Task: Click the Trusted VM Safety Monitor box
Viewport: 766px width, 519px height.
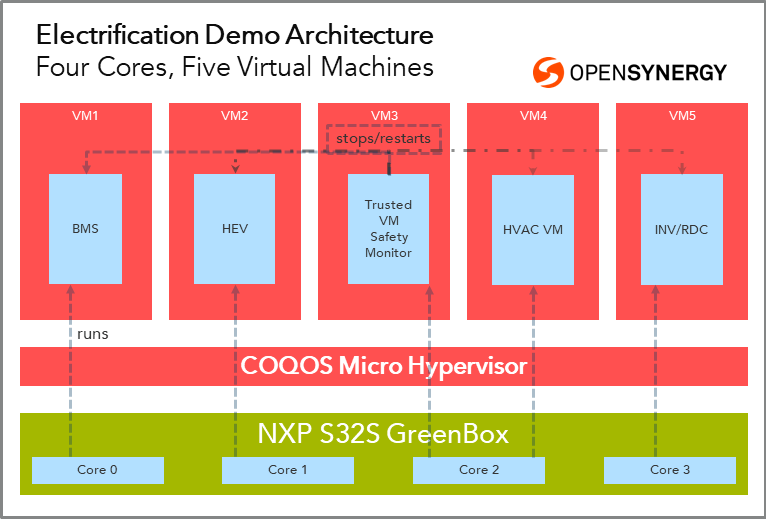Action: click(x=388, y=228)
